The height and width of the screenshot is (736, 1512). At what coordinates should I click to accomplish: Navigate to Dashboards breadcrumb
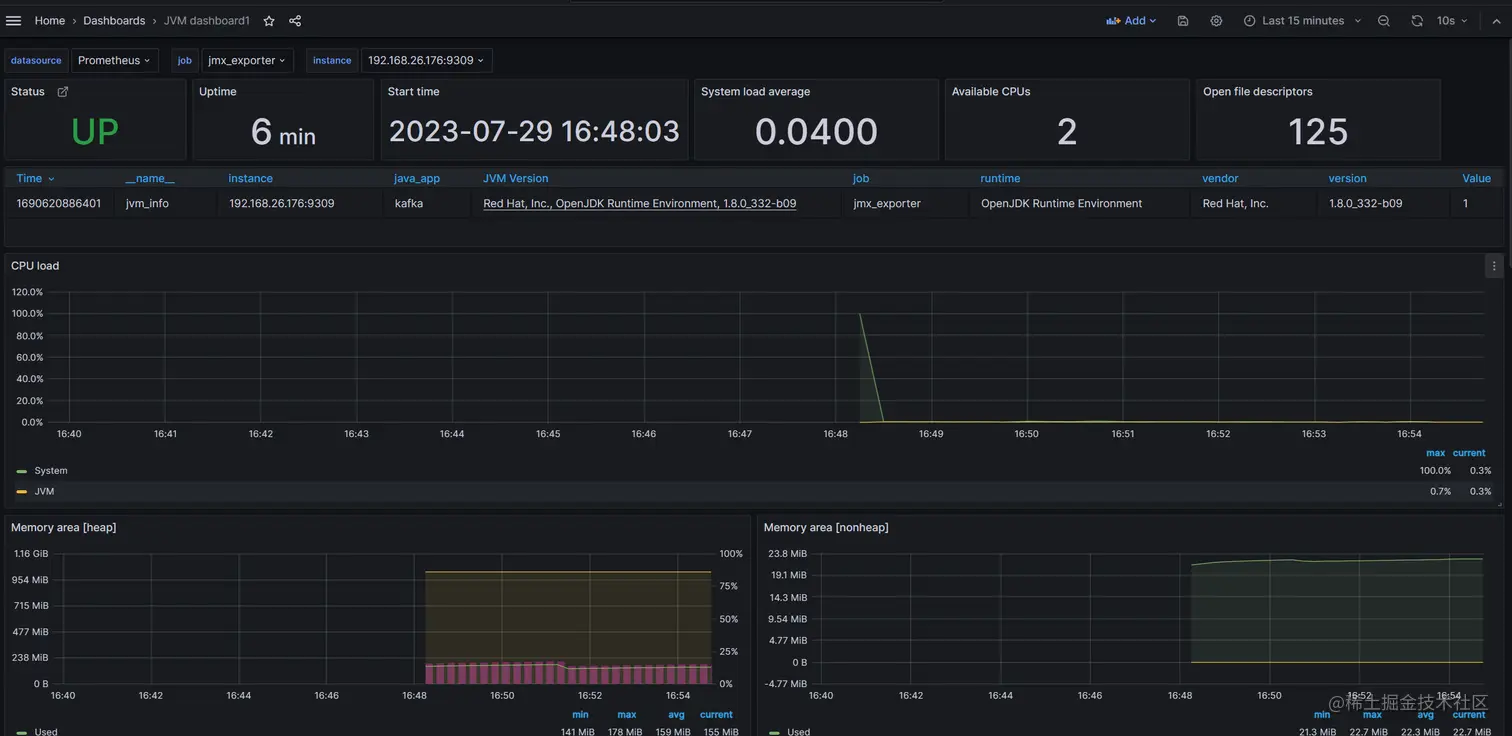pyautogui.click(x=114, y=20)
